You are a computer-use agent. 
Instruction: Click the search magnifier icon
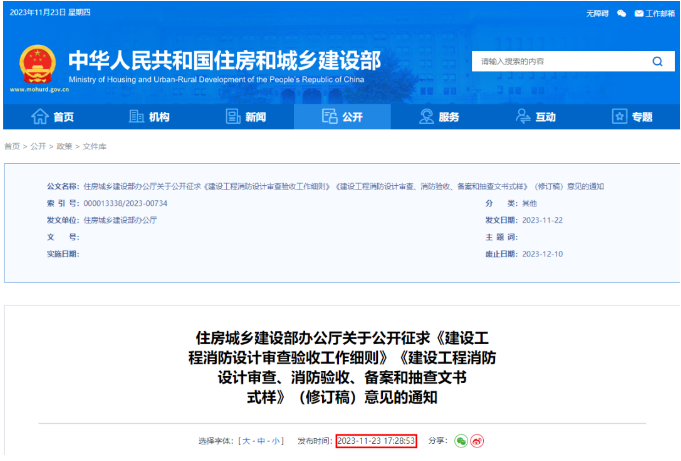click(x=657, y=61)
